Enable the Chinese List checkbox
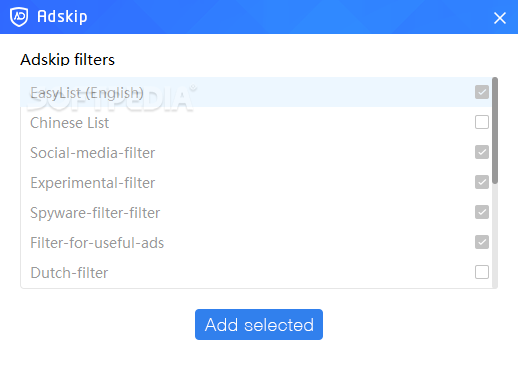This screenshot has width=518, height=371. 482,122
